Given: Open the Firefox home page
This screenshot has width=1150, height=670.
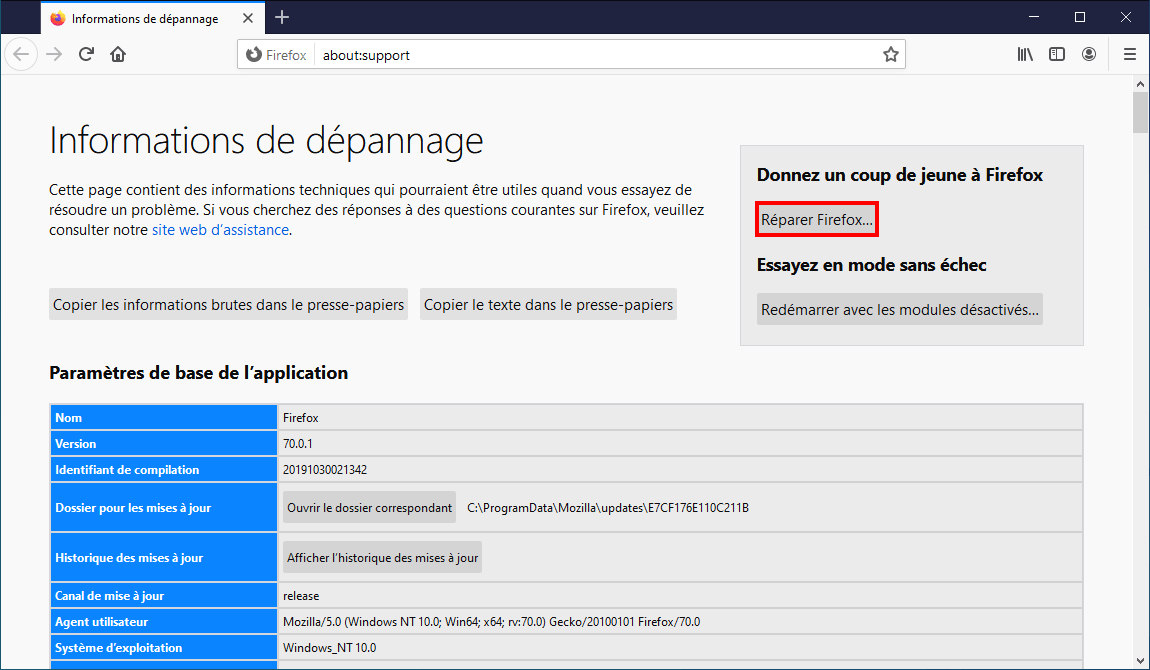Looking at the screenshot, I should 118,54.
